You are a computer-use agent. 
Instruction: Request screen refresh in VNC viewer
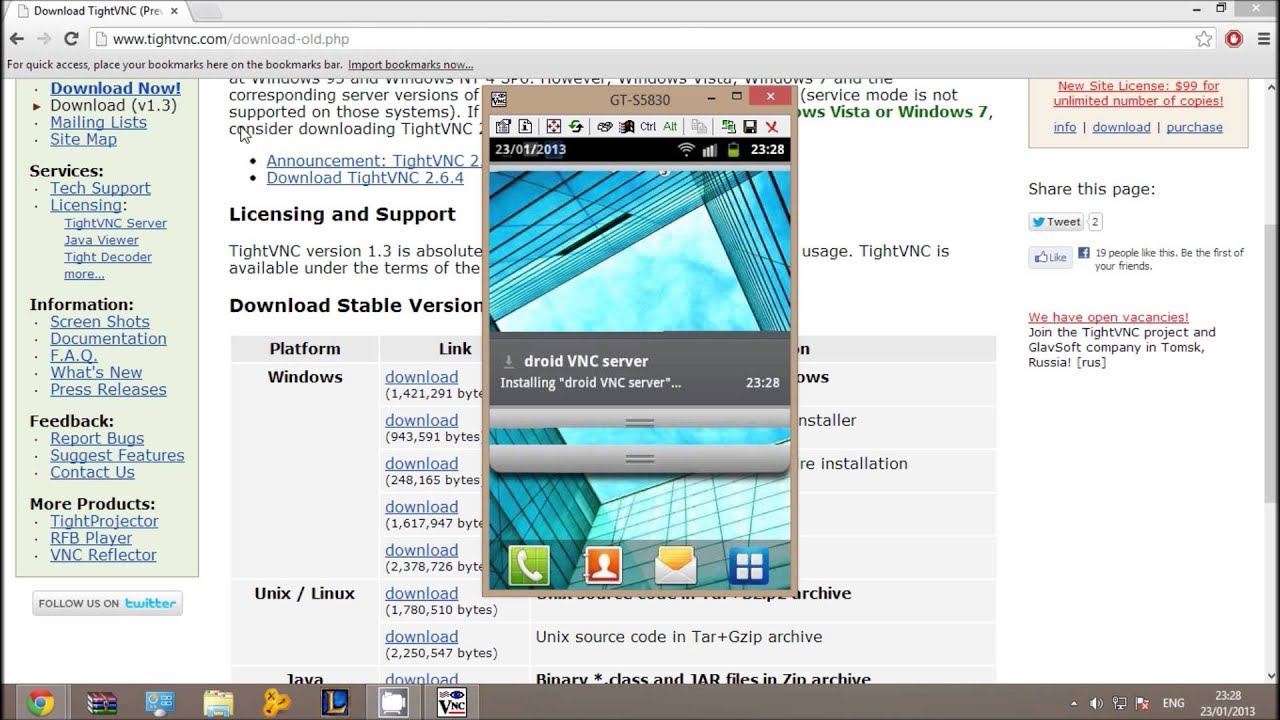pyautogui.click(x=576, y=127)
